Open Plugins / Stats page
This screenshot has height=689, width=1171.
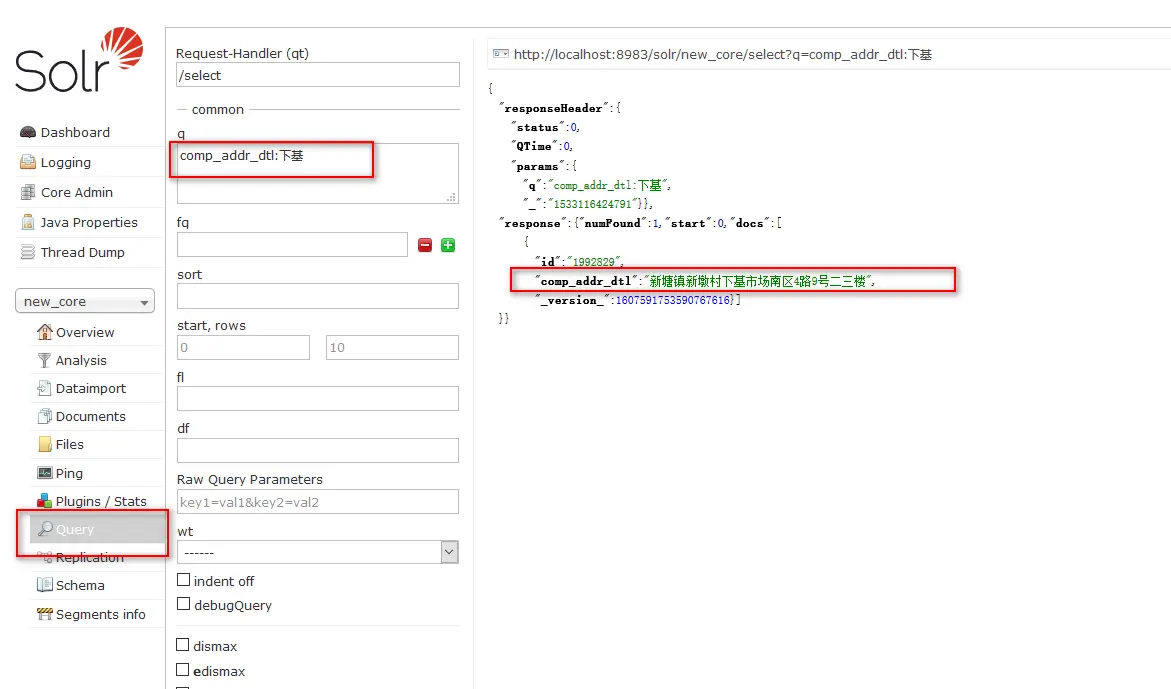101,502
